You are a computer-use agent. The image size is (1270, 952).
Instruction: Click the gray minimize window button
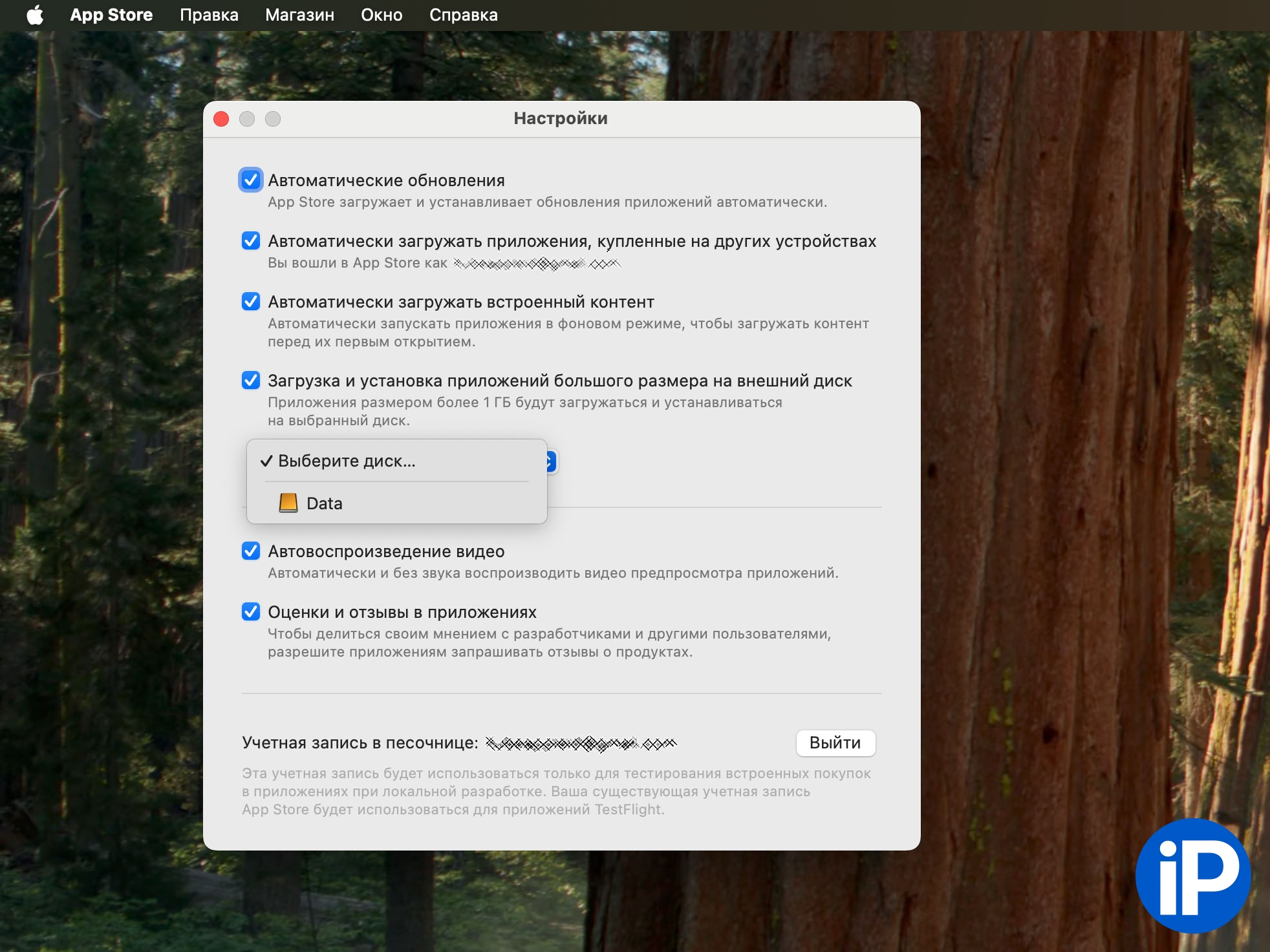point(247,119)
